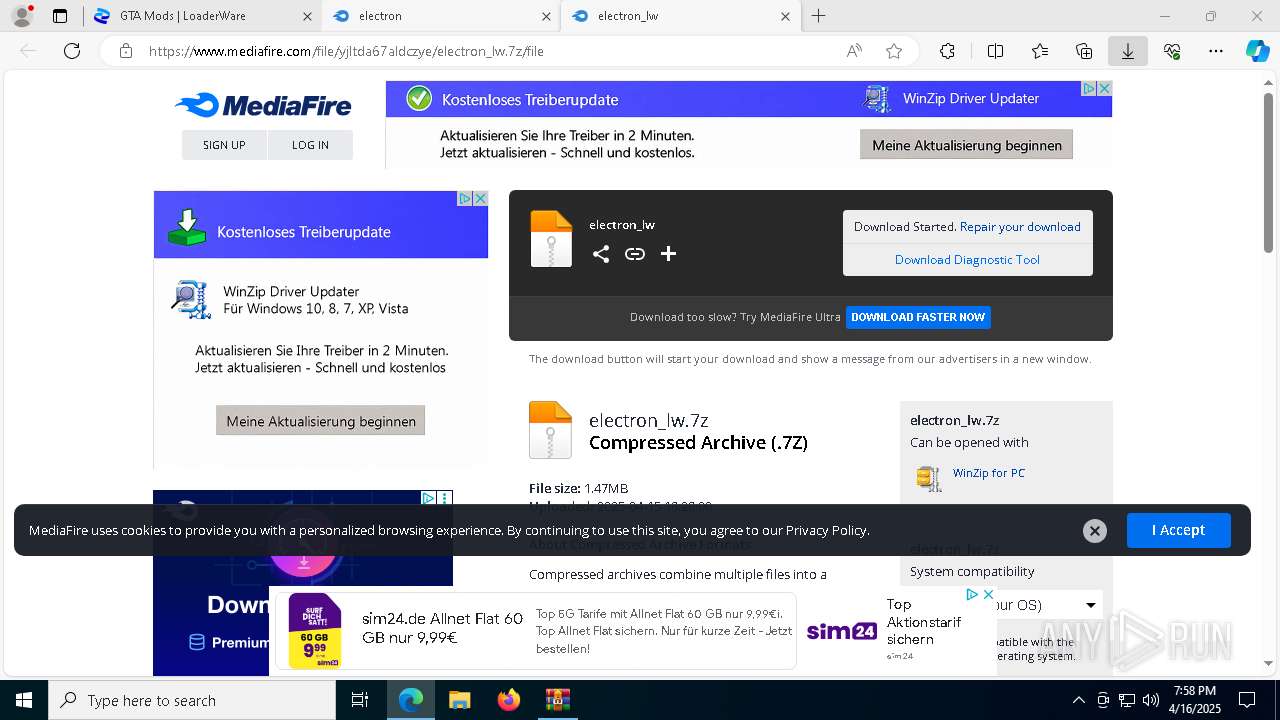Click the LOG IN button
This screenshot has width=1280, height=720.
click(310, 145)
